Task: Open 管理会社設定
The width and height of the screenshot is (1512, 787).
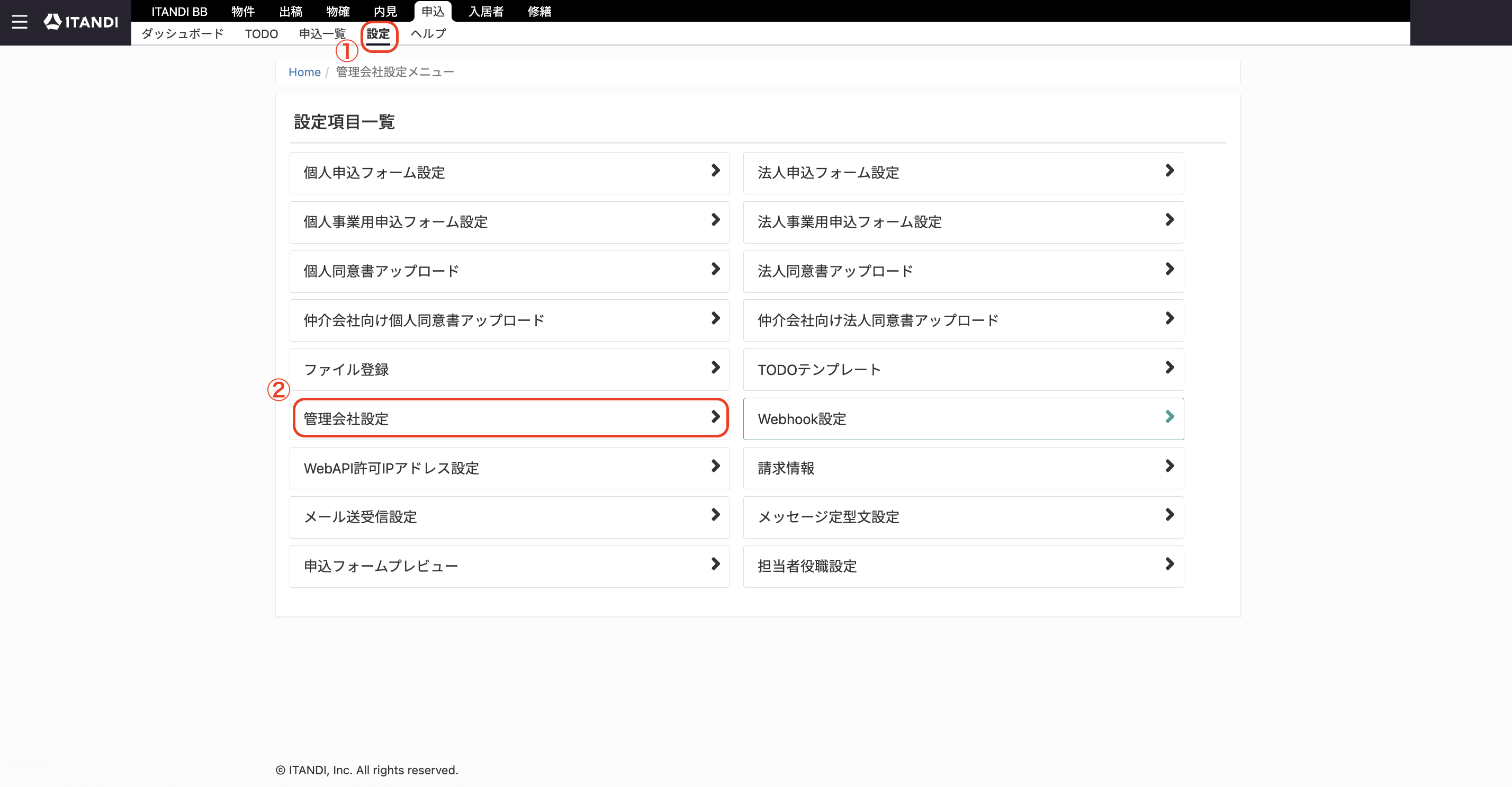Action: [509, 419]
